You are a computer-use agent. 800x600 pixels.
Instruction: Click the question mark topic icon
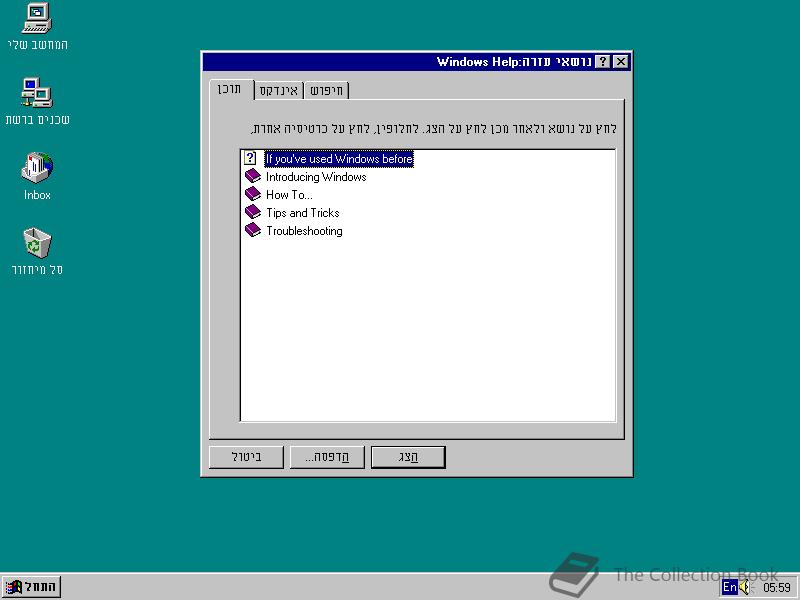pyautogui.click(x=250, y=158)
